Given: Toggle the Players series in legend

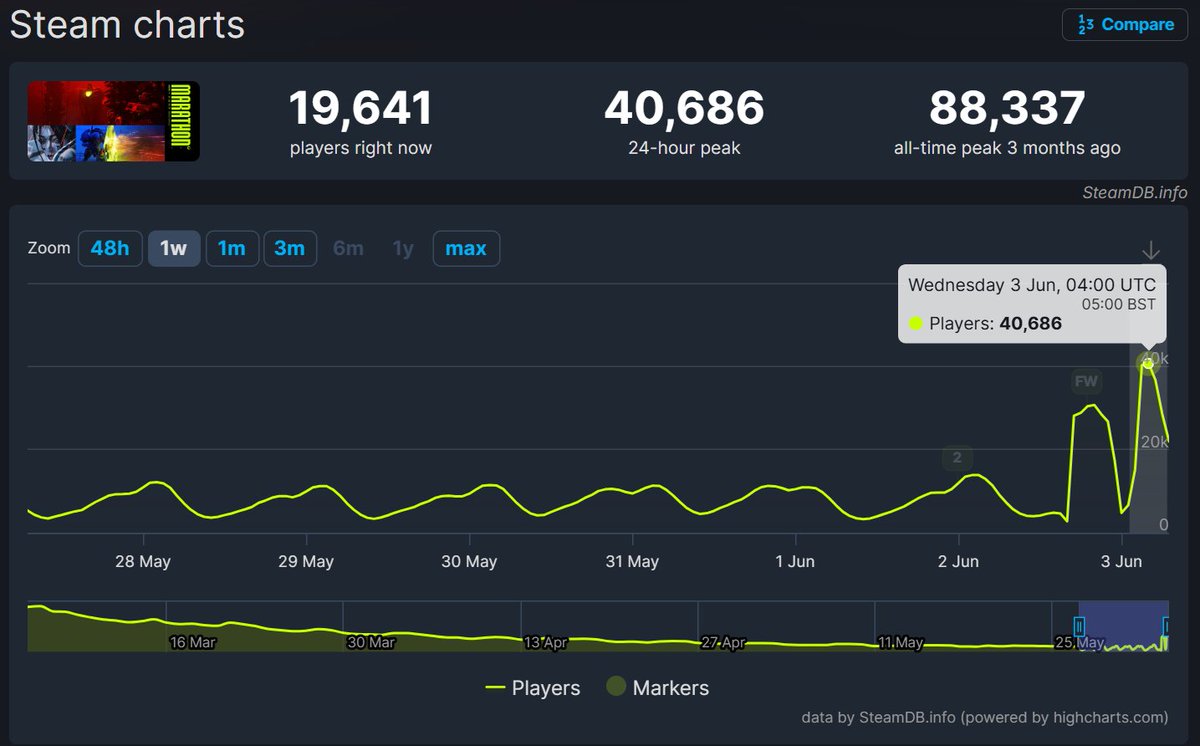Looking at the screenshot, I should (533, 688).
